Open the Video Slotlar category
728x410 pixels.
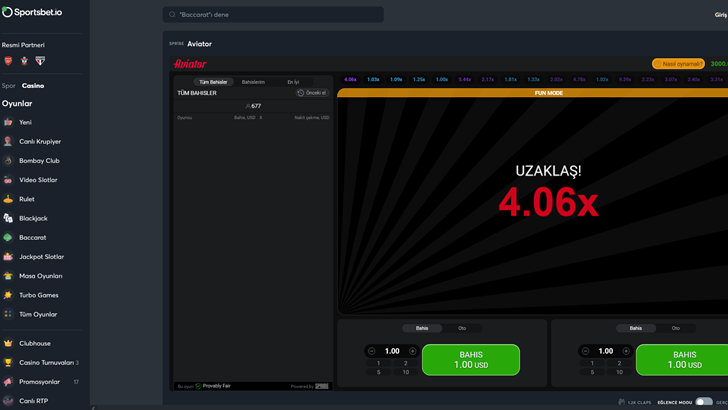[38, 180]
